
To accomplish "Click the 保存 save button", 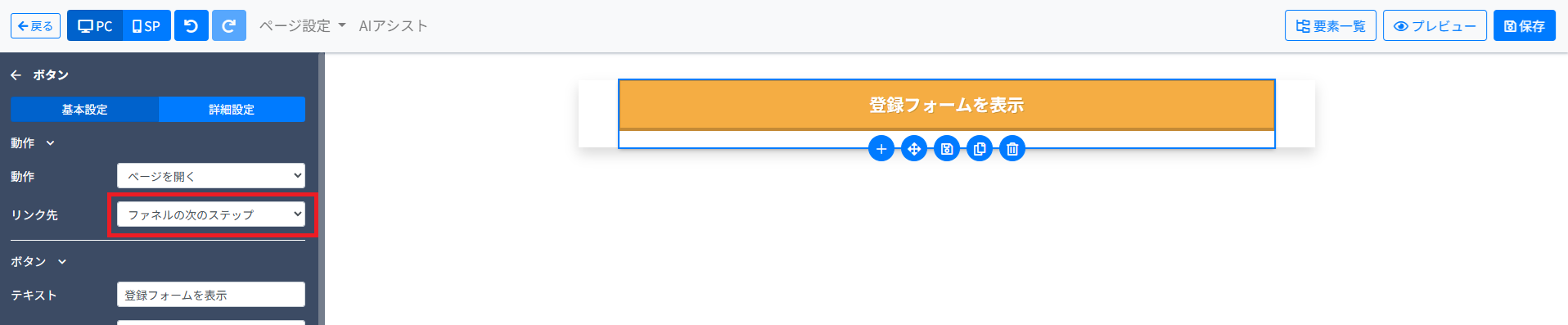I will point(1525,26).
